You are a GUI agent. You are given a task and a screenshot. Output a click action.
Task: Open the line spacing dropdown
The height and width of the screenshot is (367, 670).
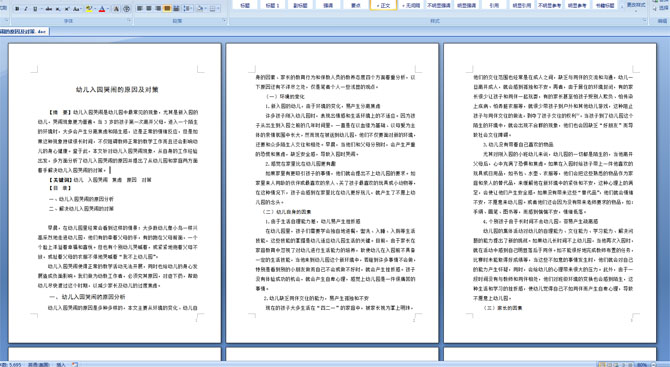(x=188, y=8)
